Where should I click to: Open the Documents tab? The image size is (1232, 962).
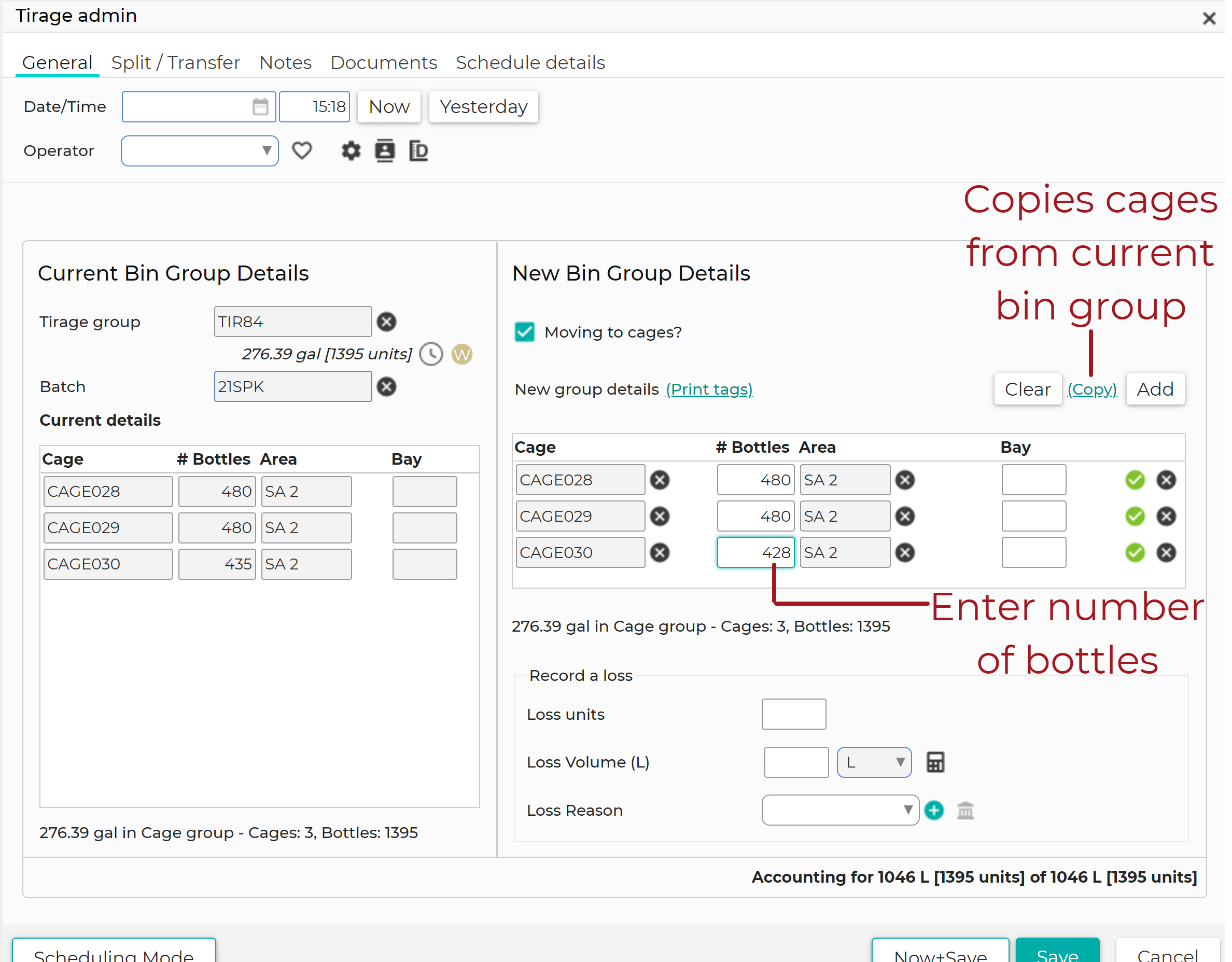click(x=385, y=63)
